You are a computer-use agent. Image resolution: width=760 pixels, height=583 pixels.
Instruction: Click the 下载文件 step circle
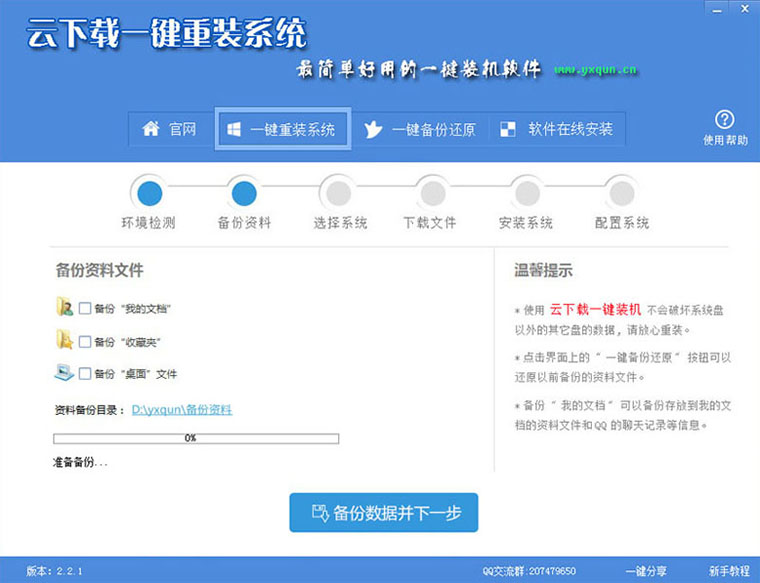[432, 191]
